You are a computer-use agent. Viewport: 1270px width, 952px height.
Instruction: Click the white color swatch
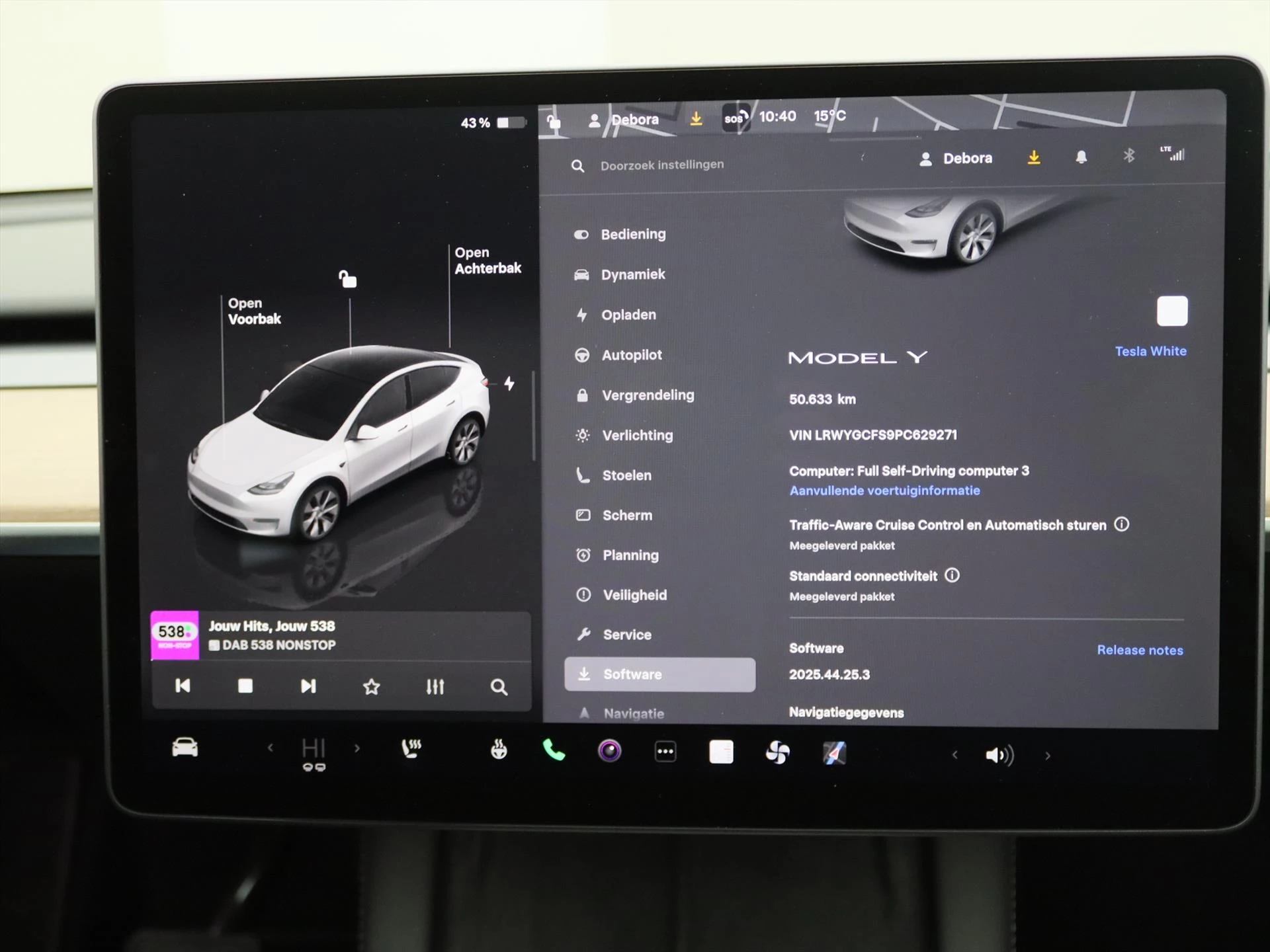pos(1172,311)
